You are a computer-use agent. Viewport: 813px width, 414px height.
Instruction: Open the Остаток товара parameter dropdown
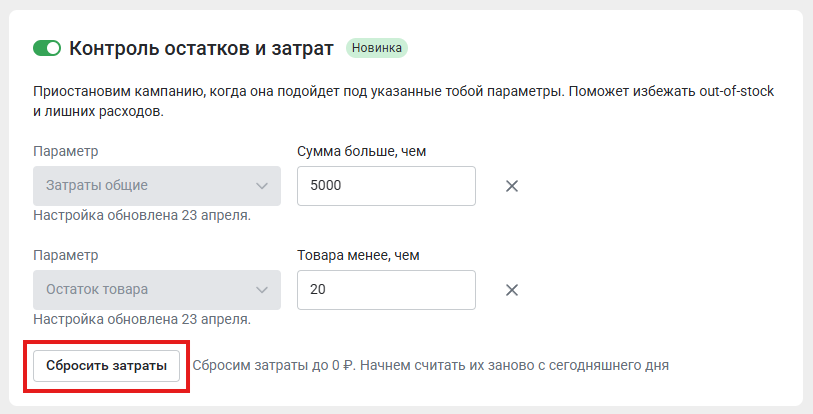pyautogui.click(x=157, y=289)
